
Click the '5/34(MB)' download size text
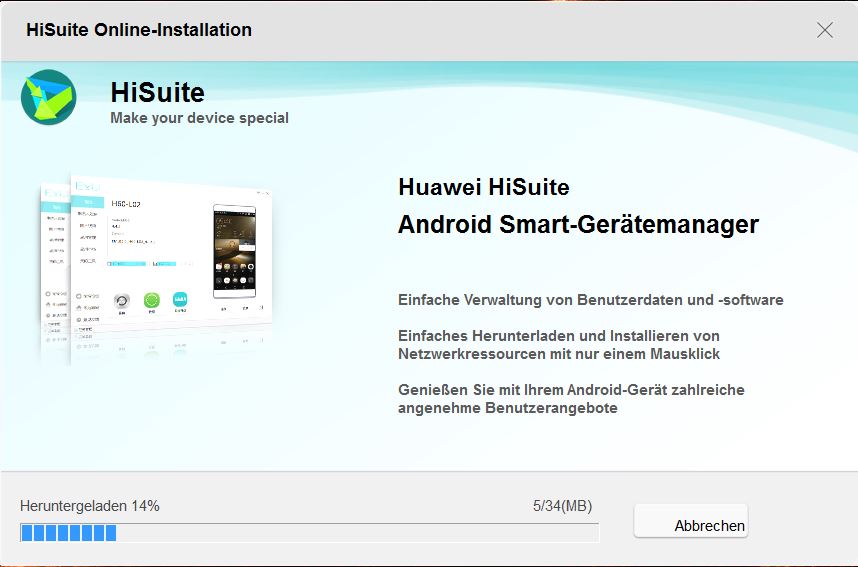562,506
